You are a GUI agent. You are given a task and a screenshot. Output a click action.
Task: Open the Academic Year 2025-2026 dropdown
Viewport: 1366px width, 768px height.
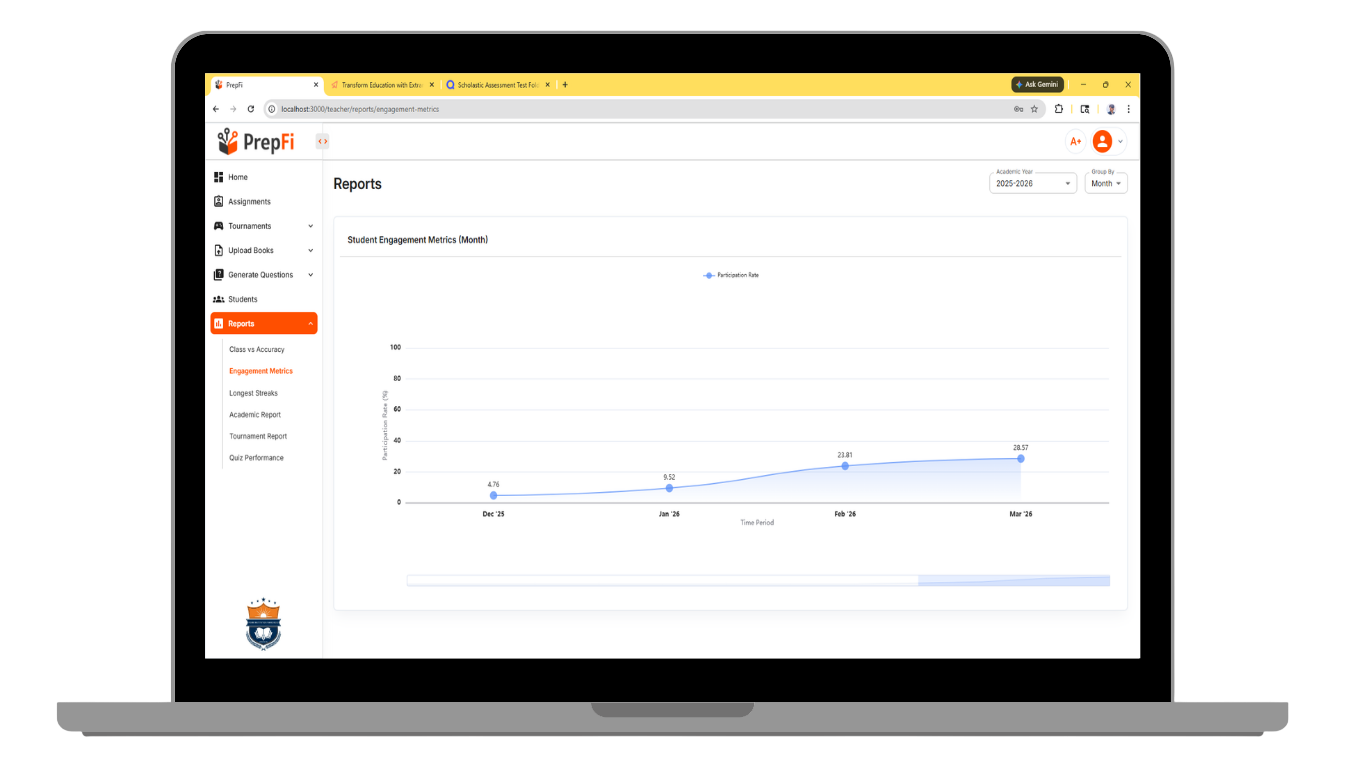click(1032, 183)
